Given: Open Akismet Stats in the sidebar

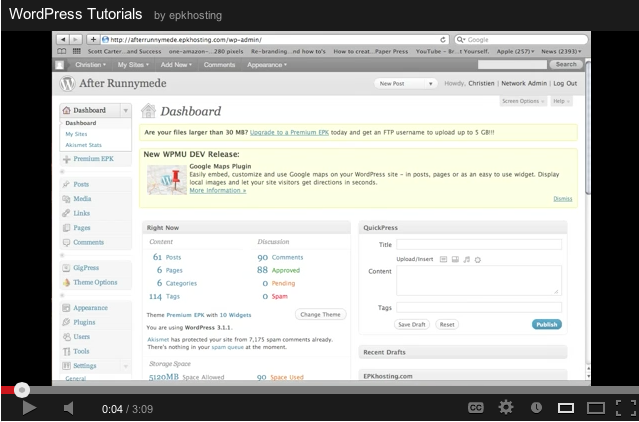Looking at the screenshot, I should click(x=84, y=145).
